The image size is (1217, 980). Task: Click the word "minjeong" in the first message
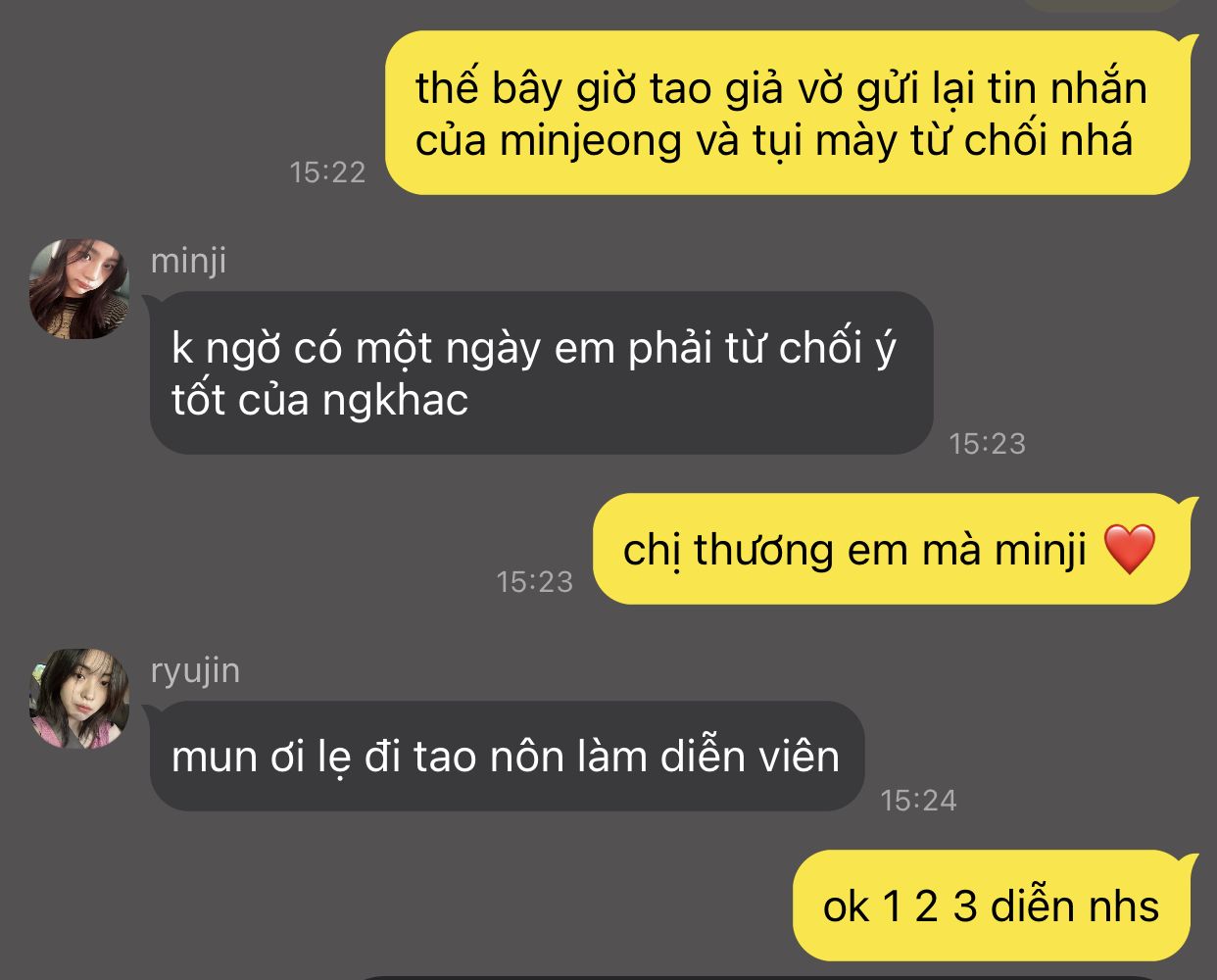[590, 140]
